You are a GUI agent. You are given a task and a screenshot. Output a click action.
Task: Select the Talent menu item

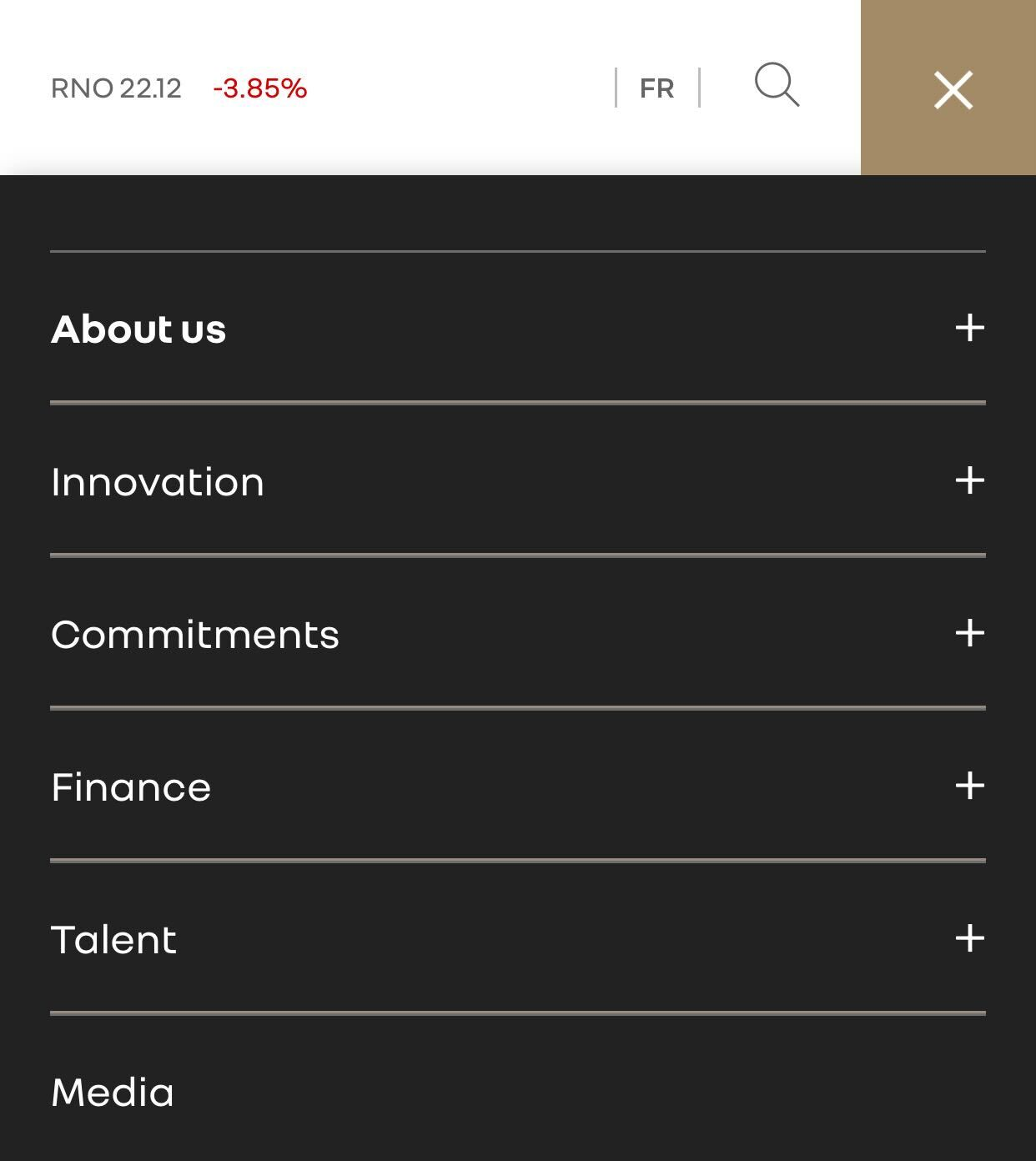113,940
